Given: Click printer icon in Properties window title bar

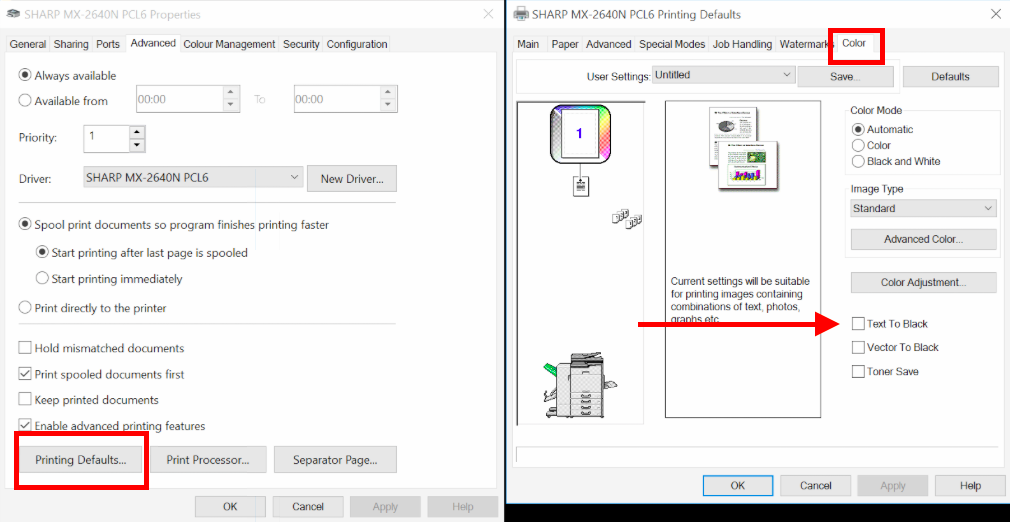Looking at the screenshot, I should (13, 14).
